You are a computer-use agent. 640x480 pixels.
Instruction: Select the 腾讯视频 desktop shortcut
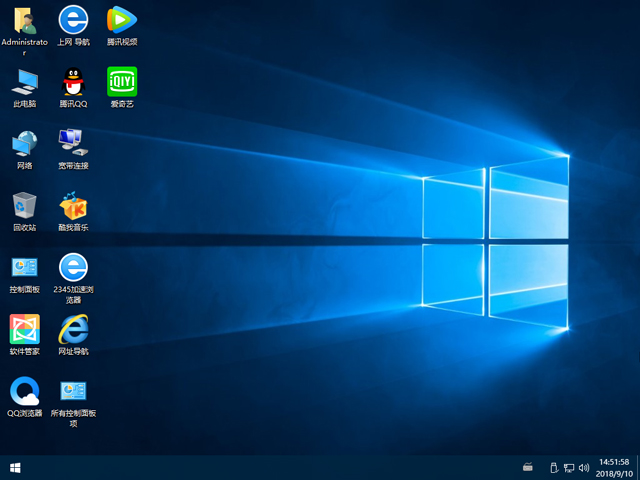coord(122,20)
